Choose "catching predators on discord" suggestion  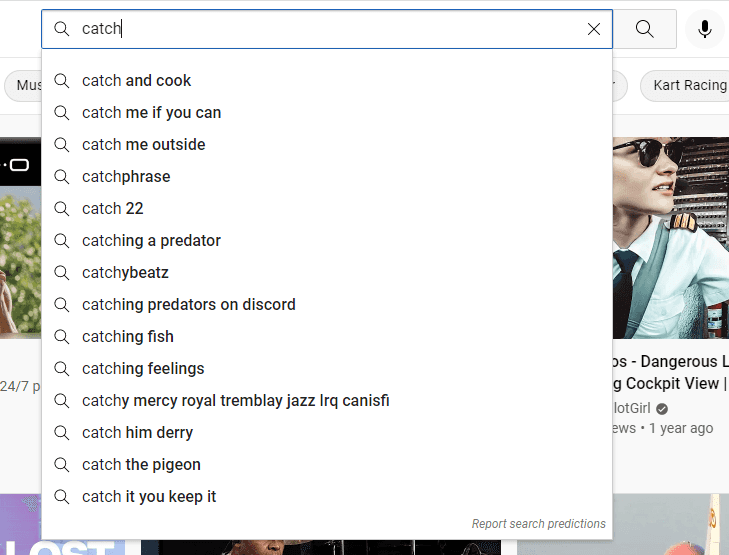click(x=188, y=305)
